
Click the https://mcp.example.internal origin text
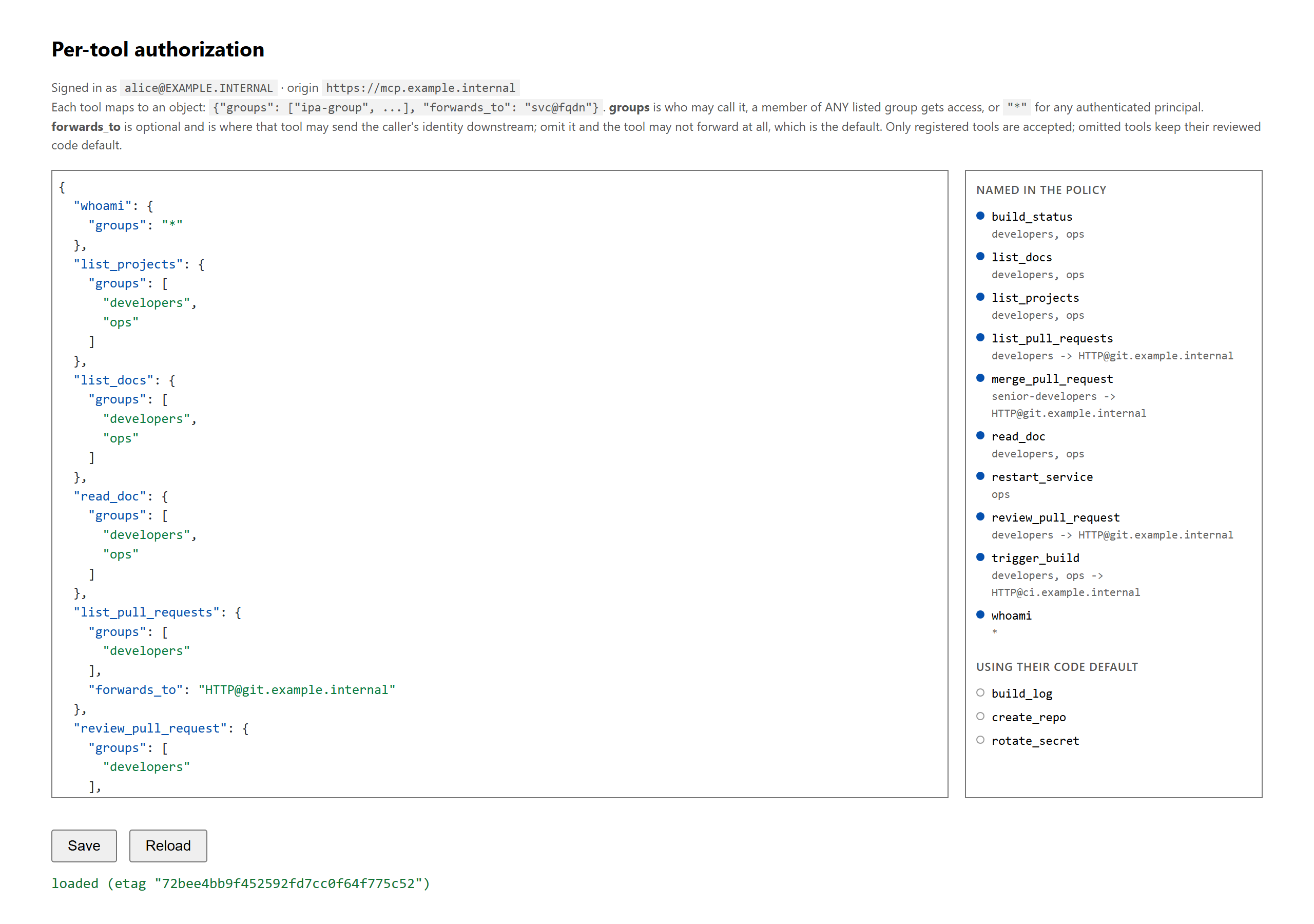(421, 88)
